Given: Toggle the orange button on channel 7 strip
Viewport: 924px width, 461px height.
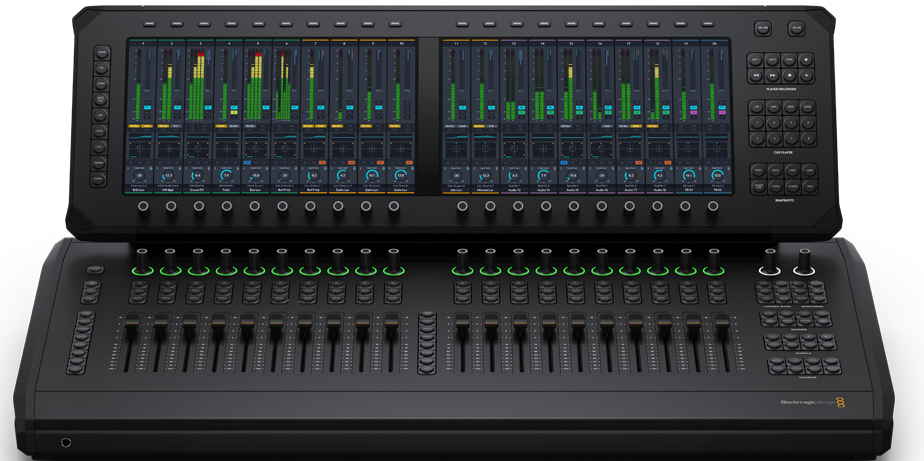Looking at the screenshot, I should [x=322, y=163].
